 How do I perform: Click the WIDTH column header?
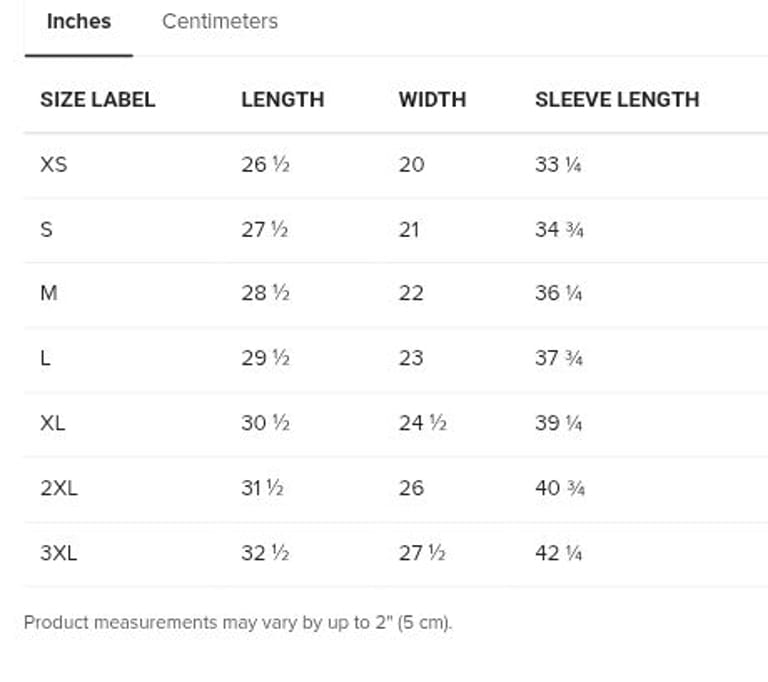[432, 99]
